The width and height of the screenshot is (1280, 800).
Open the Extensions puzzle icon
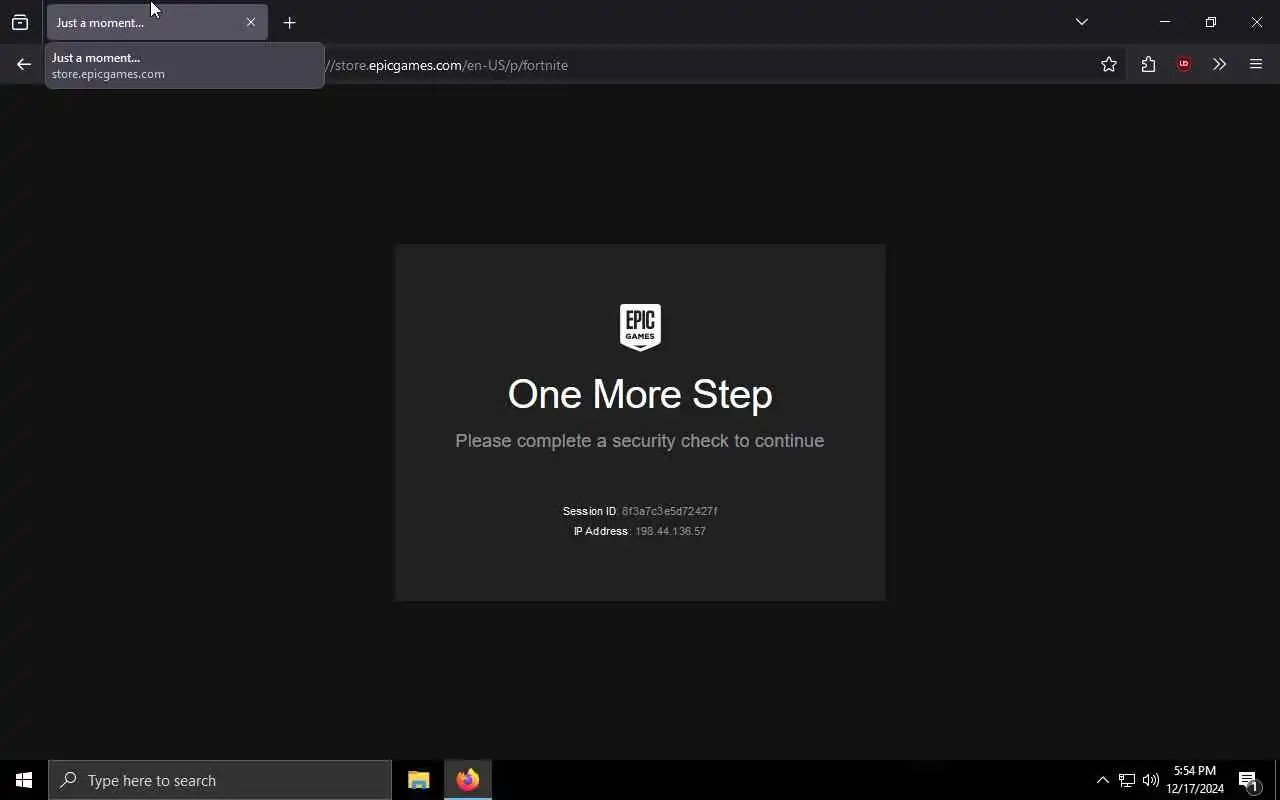[1148, 64]
